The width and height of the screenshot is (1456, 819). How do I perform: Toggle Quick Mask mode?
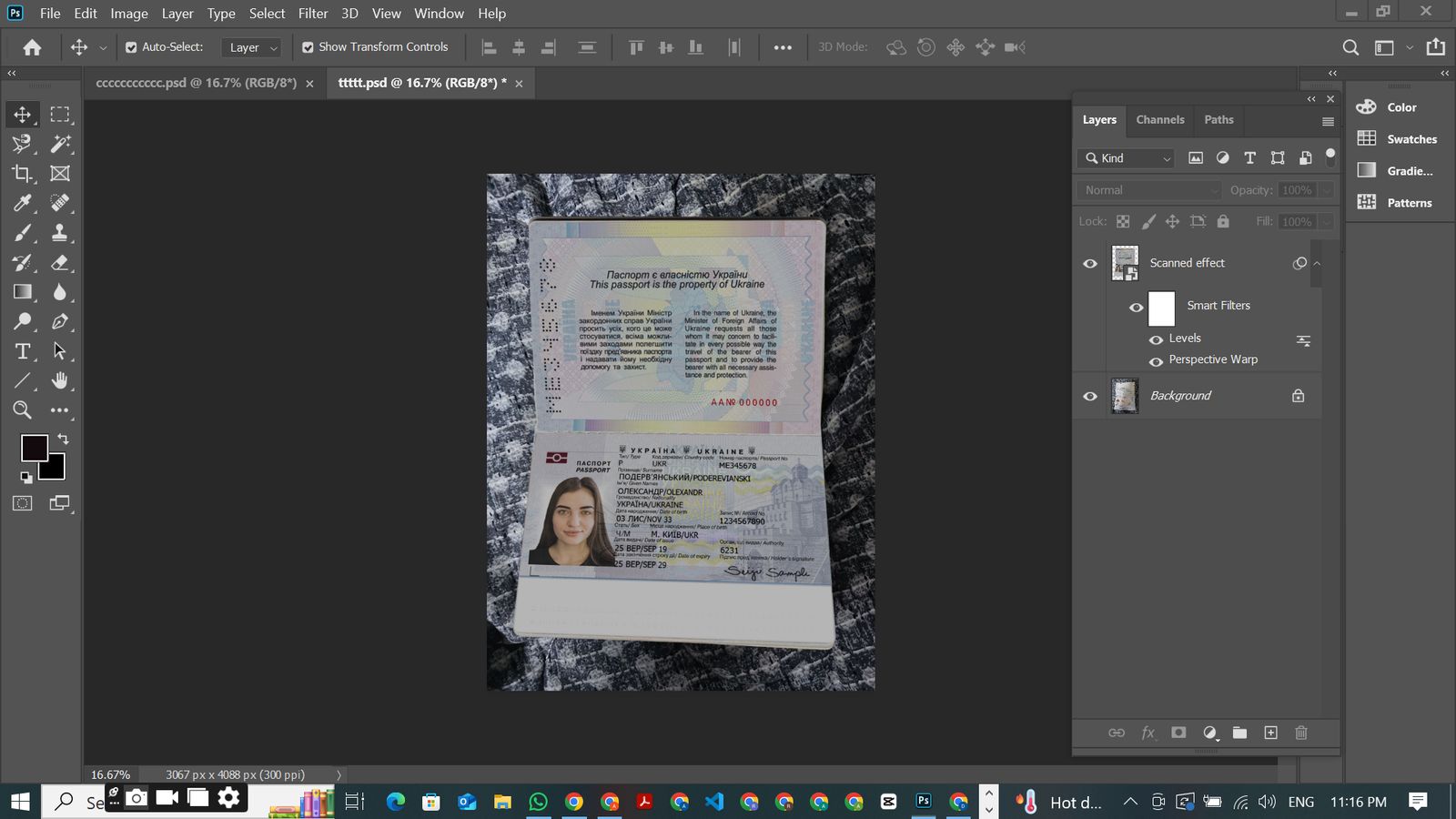pos(22,503)
